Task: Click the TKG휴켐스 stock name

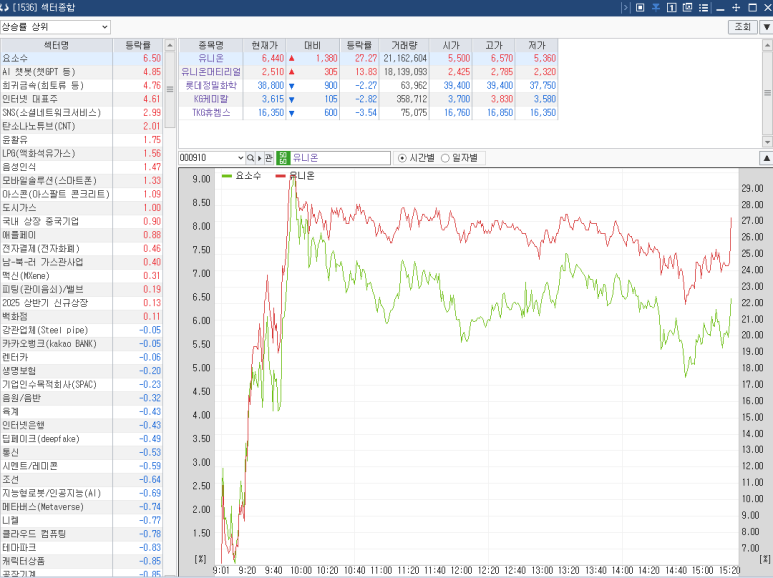Action: [211, 113]
